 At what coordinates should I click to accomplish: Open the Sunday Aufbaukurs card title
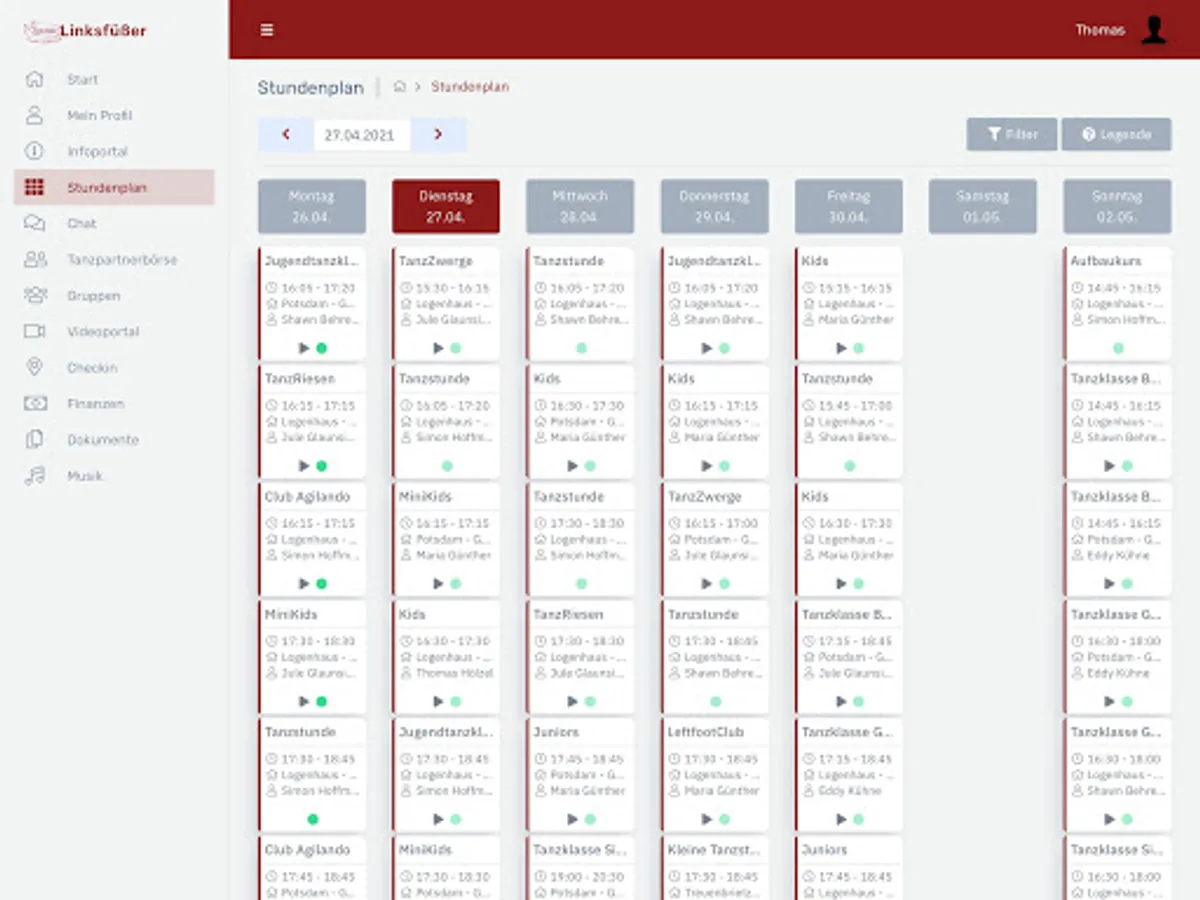pyautogui.click(x=1105, y=261)
